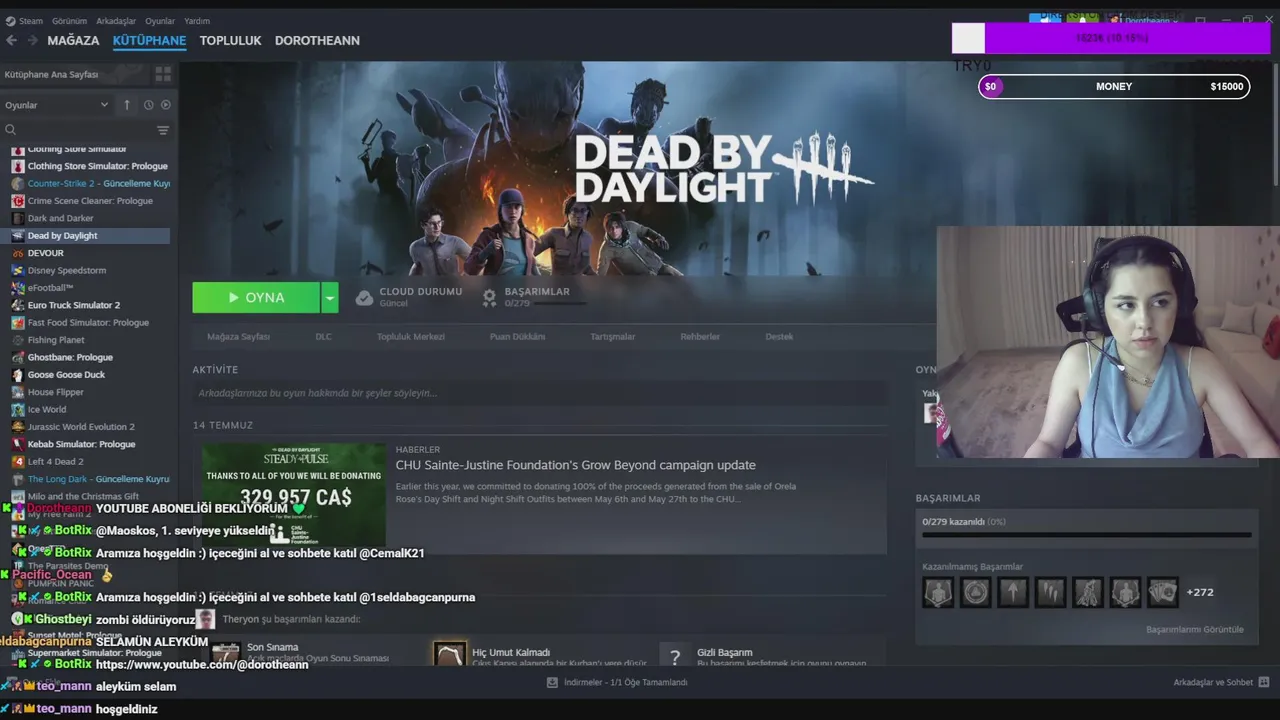Go forward with the right navigation arrow

(x=32, y=41)
